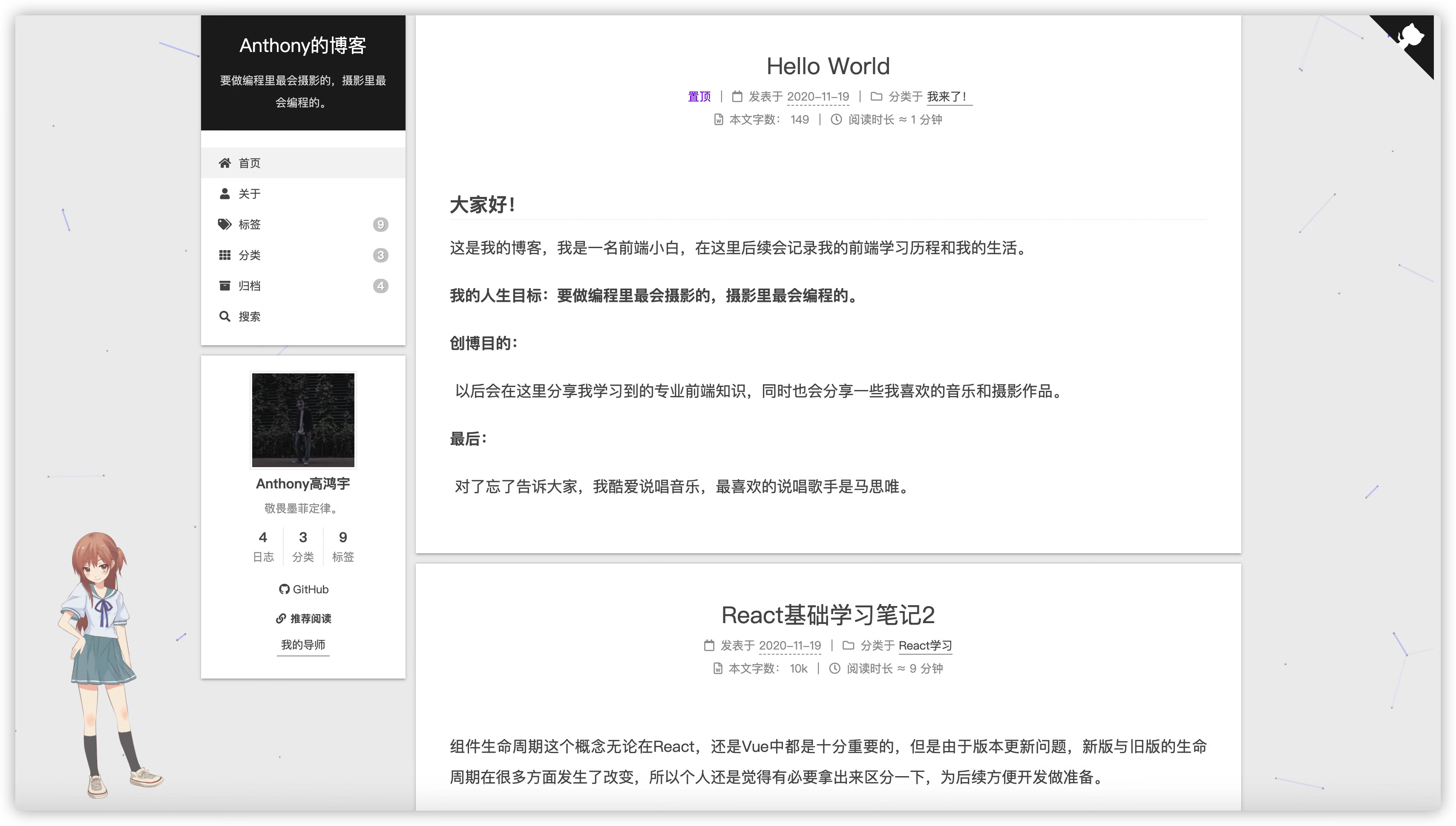Click the archive box icon beside 归档
This screenshot has width=1456, height=826.
224,286
